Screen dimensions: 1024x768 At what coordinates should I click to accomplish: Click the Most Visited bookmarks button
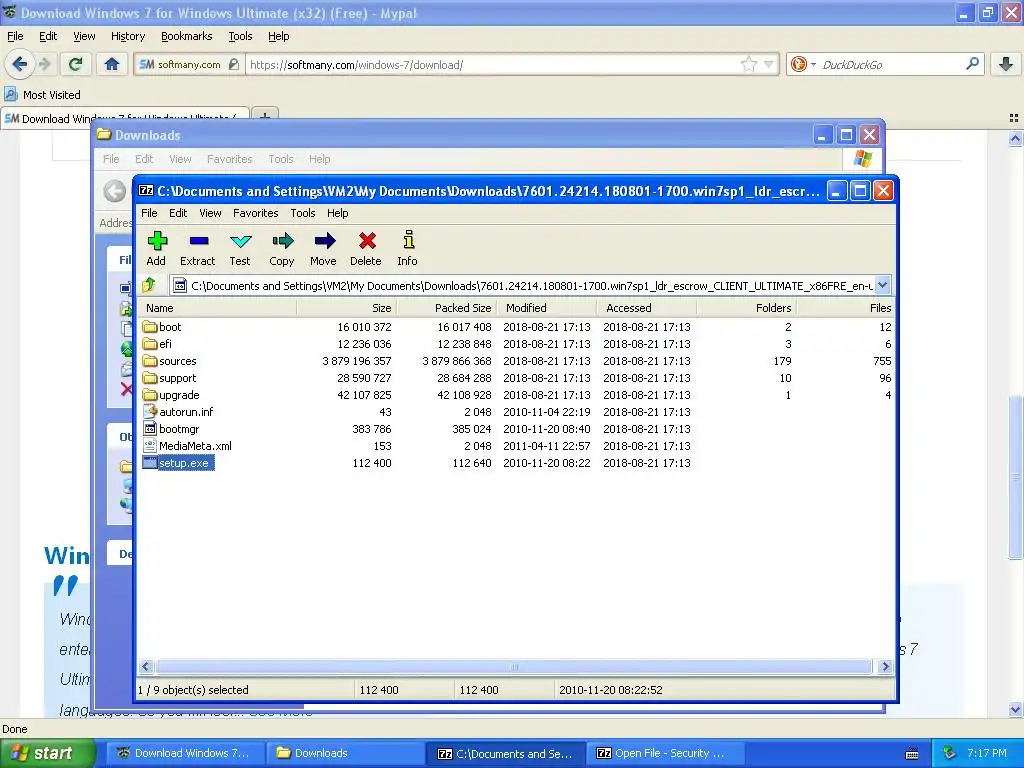[43, 95]
